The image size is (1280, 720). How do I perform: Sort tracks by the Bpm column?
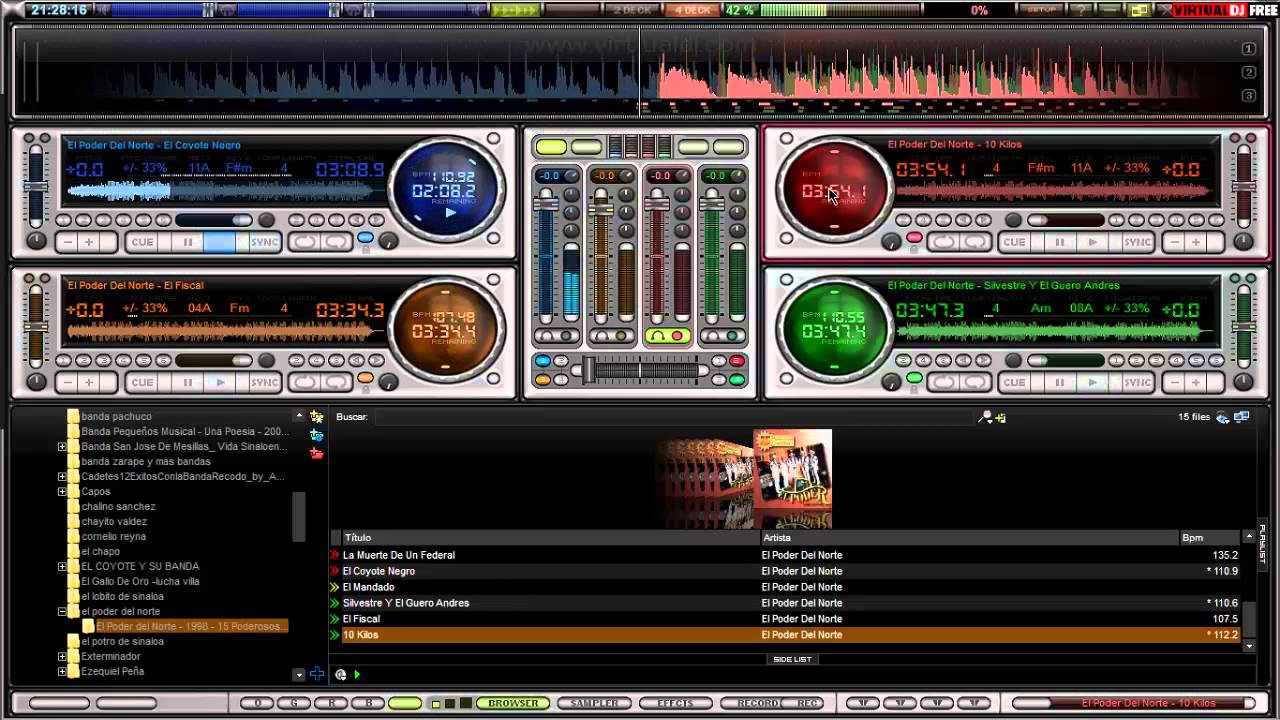click(x=1210, y=537)
